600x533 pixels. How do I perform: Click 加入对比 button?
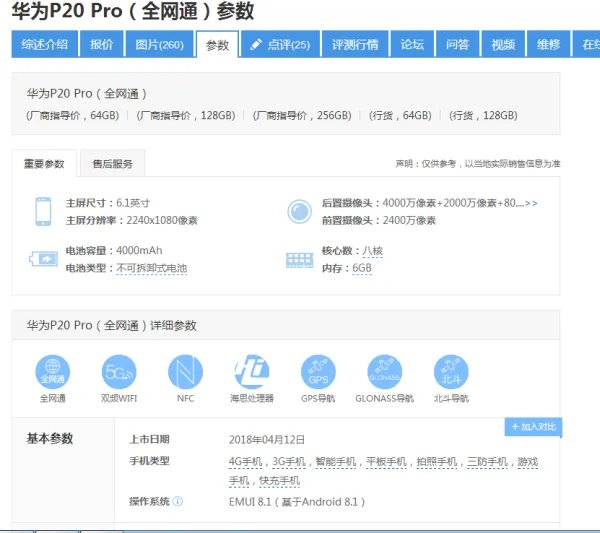[x=533, y=427]
